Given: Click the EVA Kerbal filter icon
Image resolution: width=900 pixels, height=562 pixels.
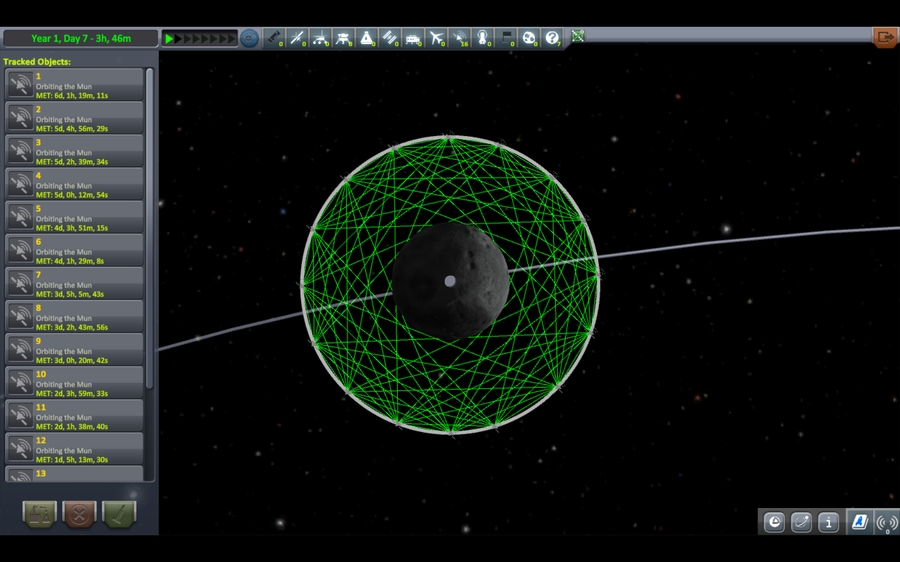Looking at the screenshot, I should (483, 38).
